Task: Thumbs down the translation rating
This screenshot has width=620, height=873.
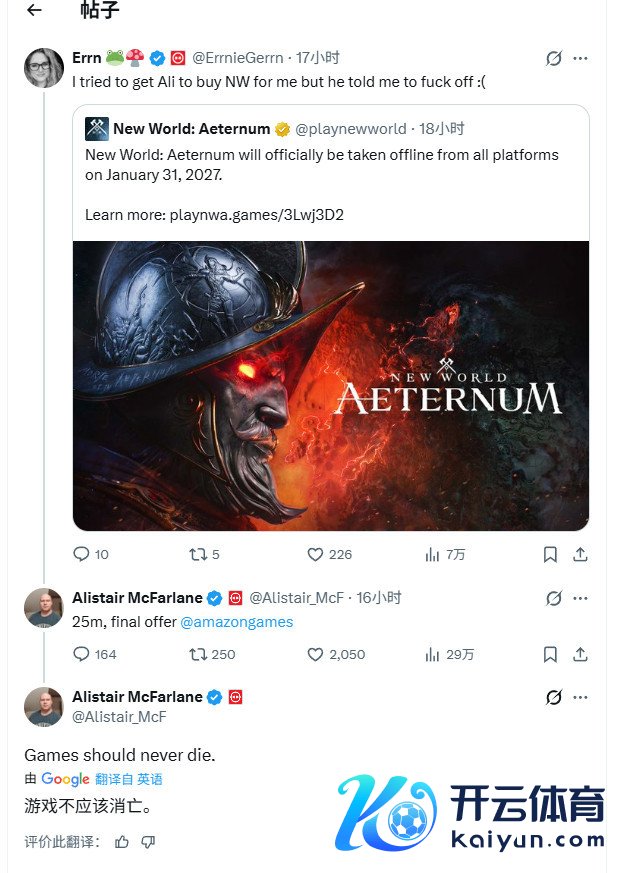Action: (148, 842)
